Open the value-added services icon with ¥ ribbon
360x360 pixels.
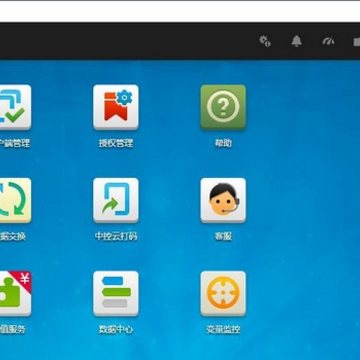click(15, 294)
